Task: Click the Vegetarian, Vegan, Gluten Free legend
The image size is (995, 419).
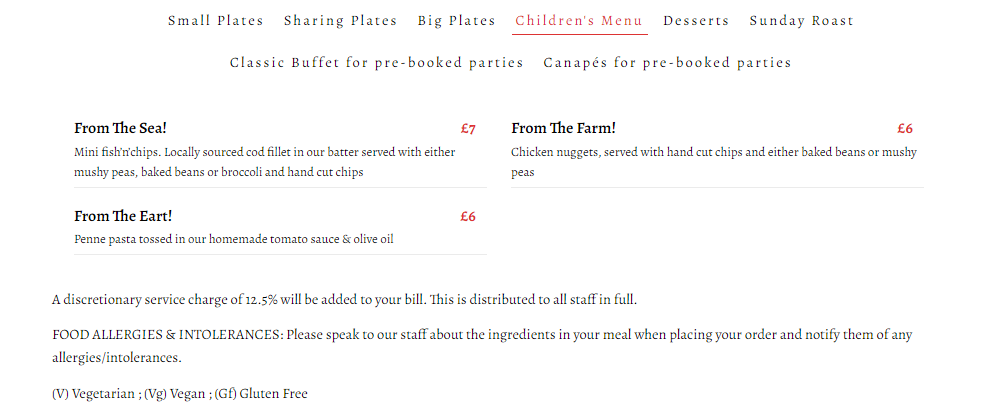Action: click(180, 394)
